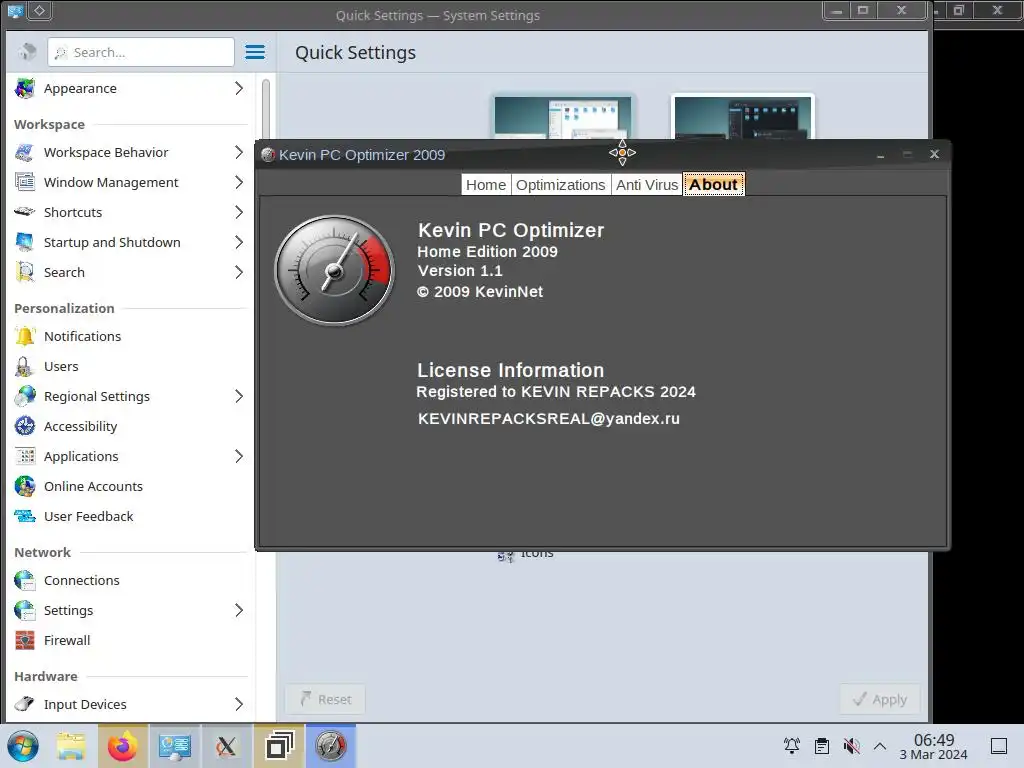This screenshot has height=768, width=1024.
Task: Launch Firefox from the taskbar
Action: (122, 746)
